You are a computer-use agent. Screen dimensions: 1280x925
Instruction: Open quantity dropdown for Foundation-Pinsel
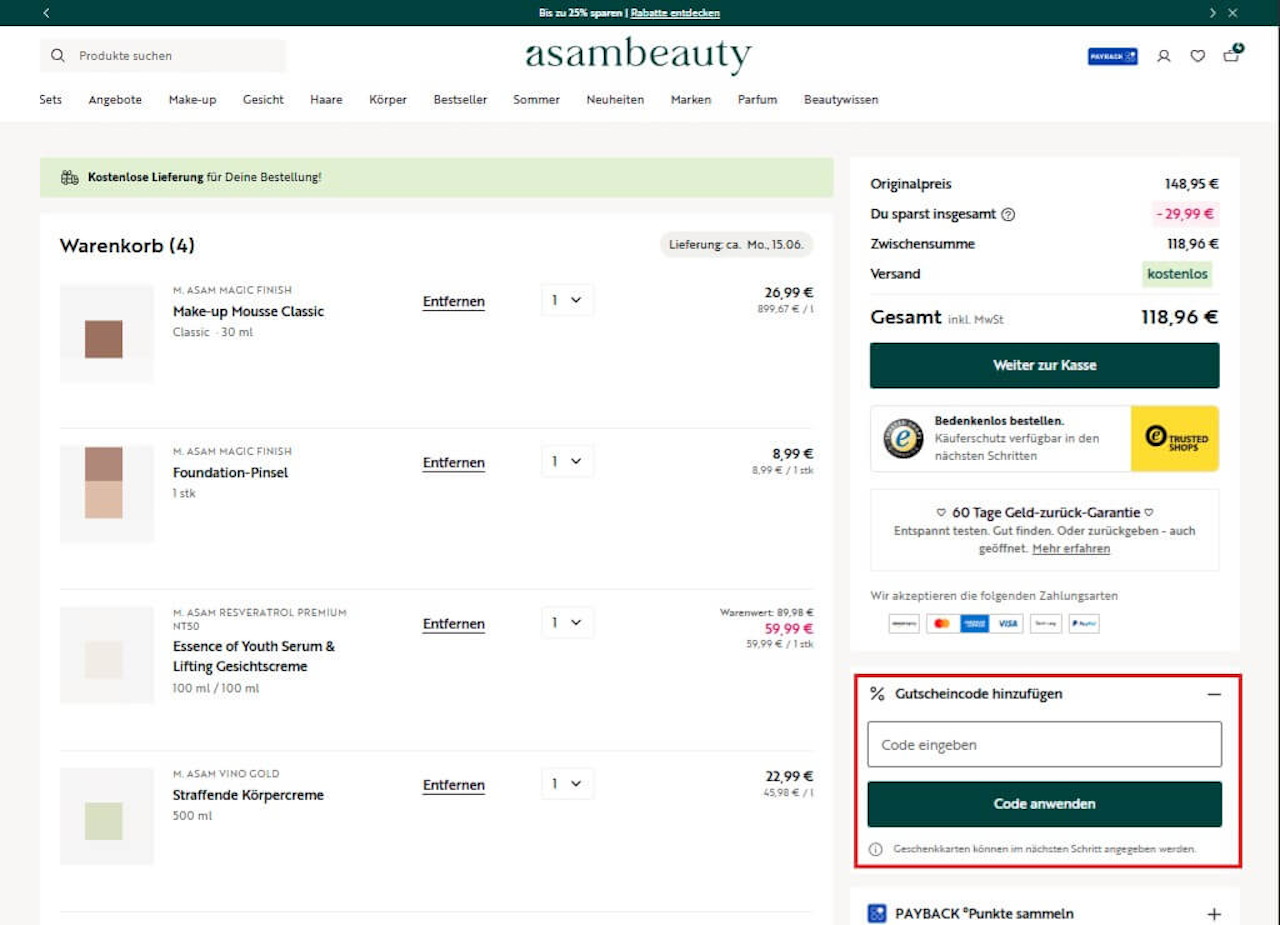567,461
